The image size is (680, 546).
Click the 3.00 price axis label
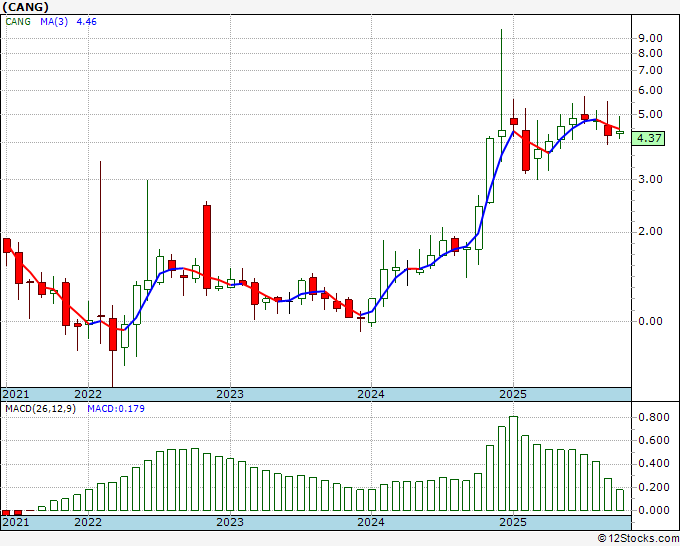[x=651, y=179]
